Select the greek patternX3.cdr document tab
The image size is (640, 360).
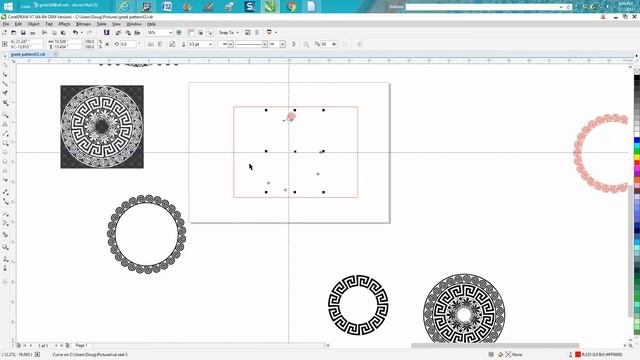pyautogui.click(x=28, y=54)
